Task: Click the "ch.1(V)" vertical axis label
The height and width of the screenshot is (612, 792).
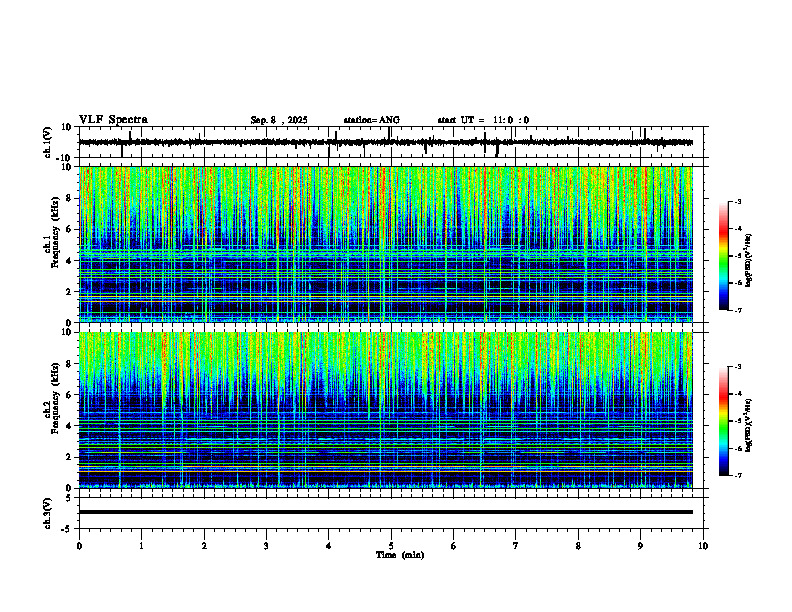Action: pos(48,143)
